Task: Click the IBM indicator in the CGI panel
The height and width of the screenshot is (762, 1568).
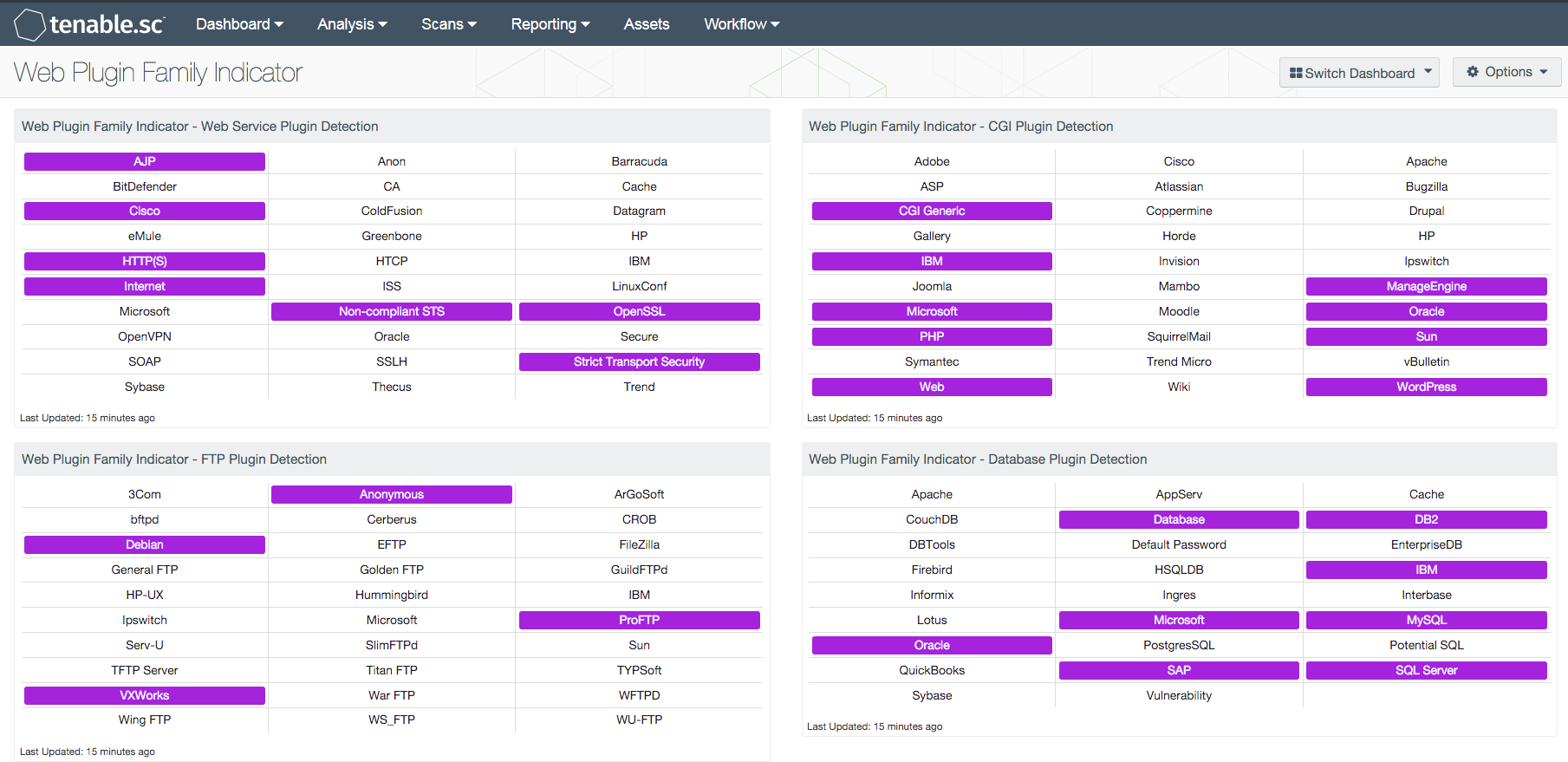Action: (932, 261)
